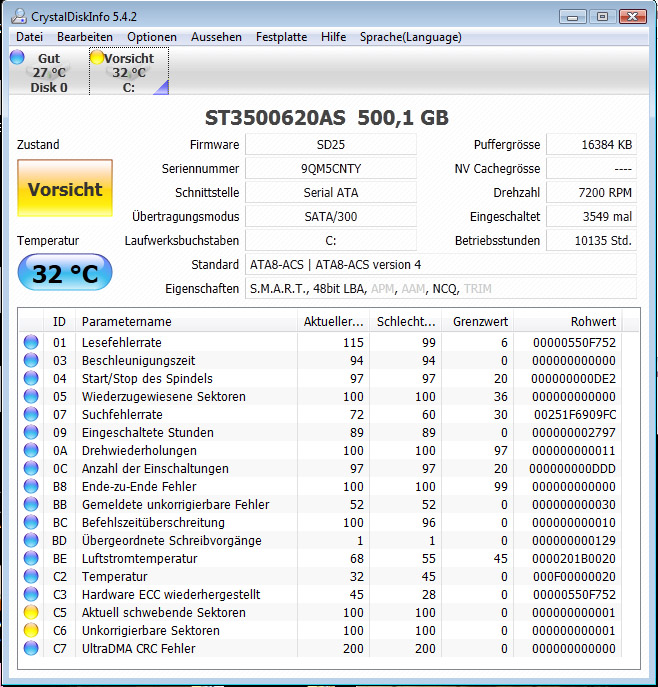Click the Puffergrösse field 16384 KB

[x=591, y=145]
